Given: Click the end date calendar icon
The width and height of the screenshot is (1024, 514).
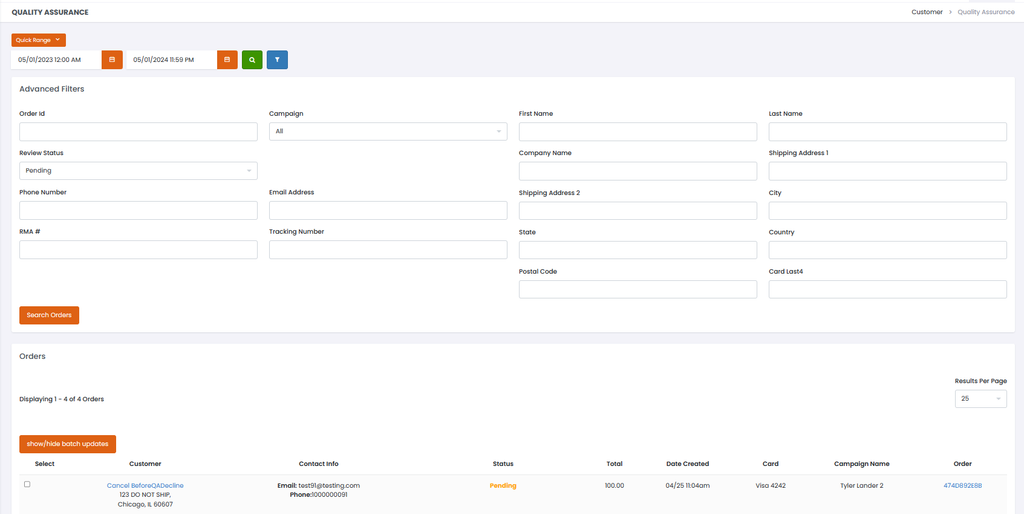Looking at the screenshot, I should click(227, 60).
